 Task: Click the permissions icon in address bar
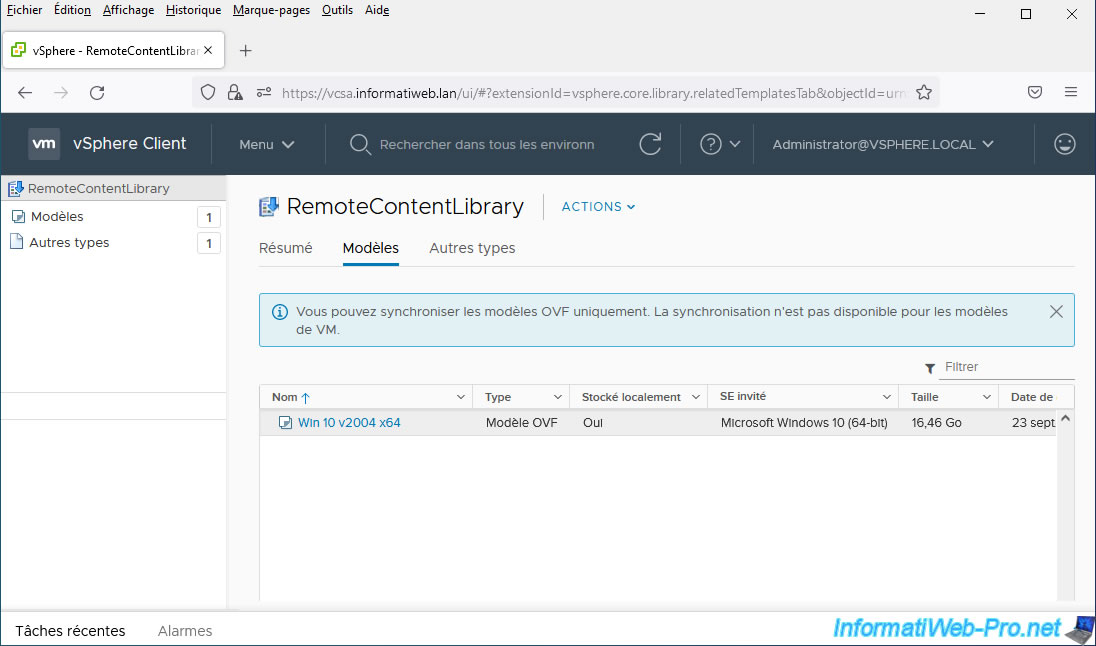(x=264, y=92)
